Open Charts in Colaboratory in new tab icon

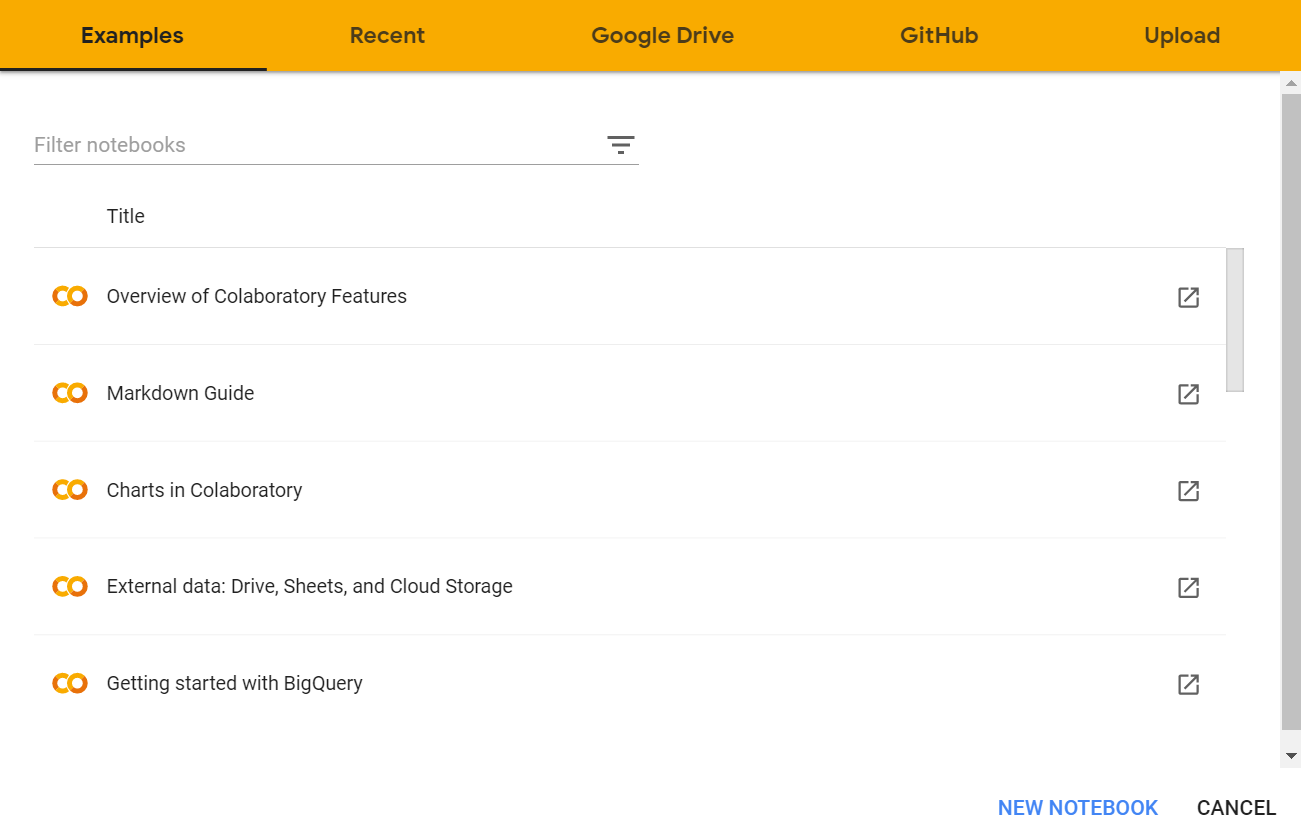[x=1188, y=491]
